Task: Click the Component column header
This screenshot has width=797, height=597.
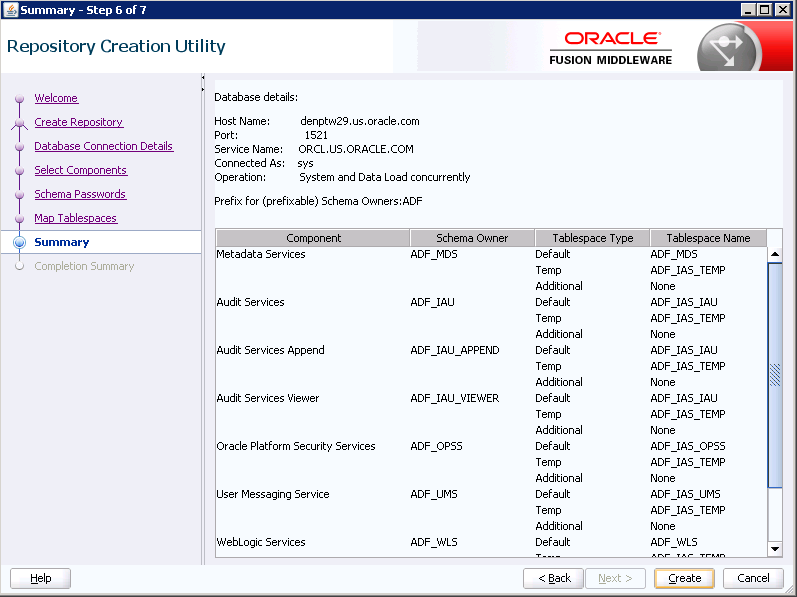Action: [x=313, y=238]
